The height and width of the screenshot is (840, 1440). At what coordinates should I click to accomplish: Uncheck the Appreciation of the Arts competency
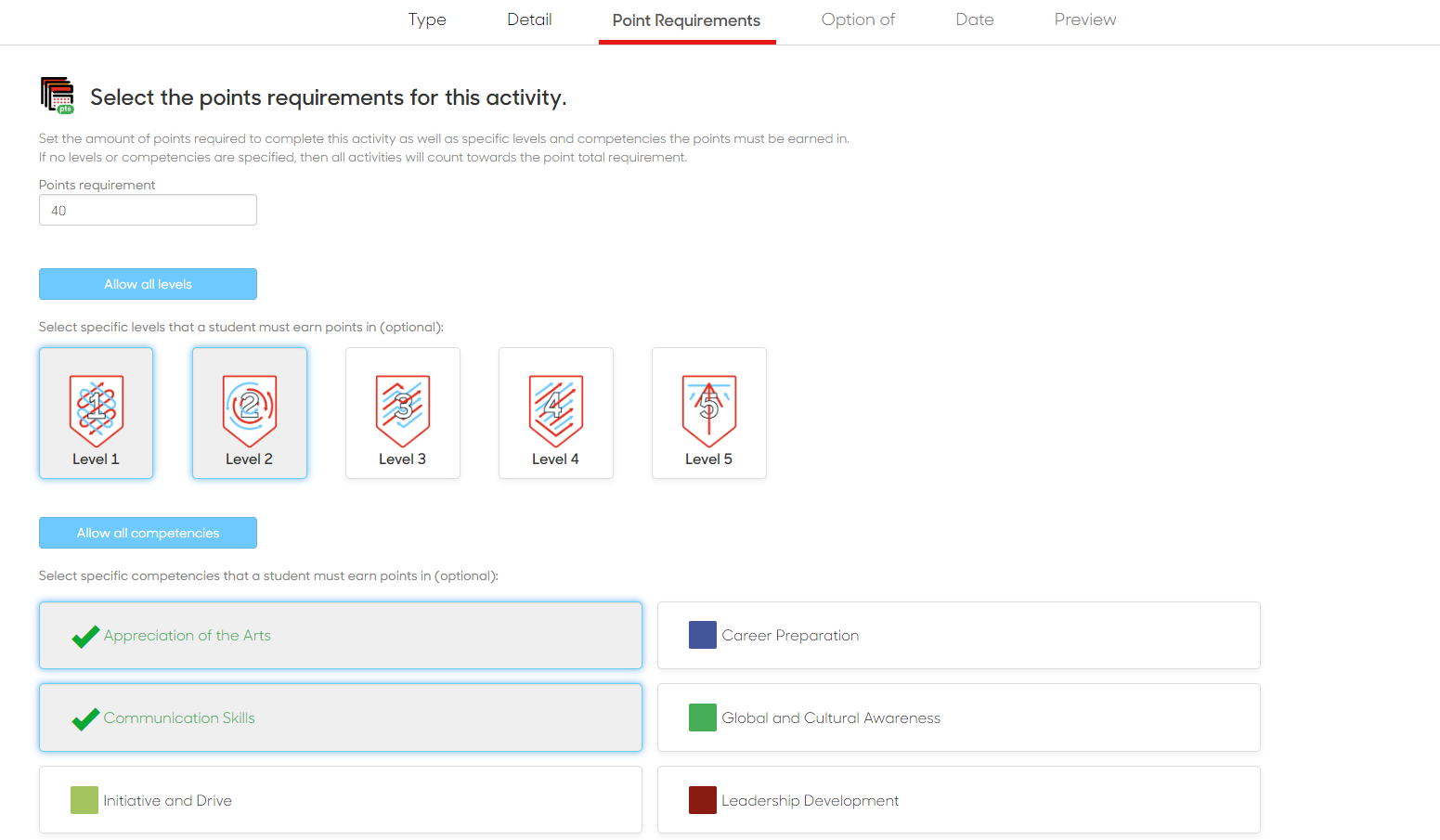click(x=340, y=636)
